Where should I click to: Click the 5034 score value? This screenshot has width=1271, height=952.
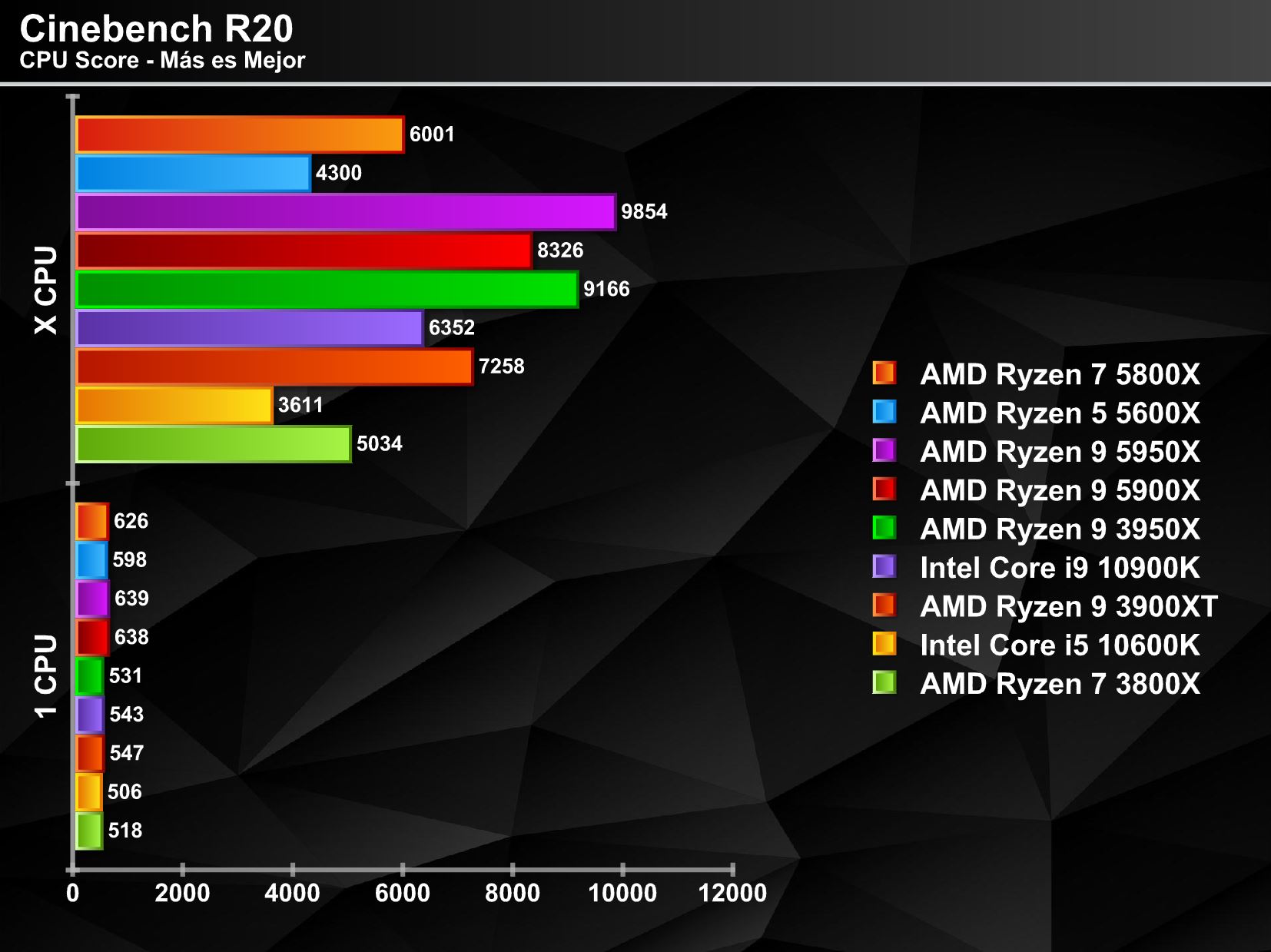[x=380, y=443]
